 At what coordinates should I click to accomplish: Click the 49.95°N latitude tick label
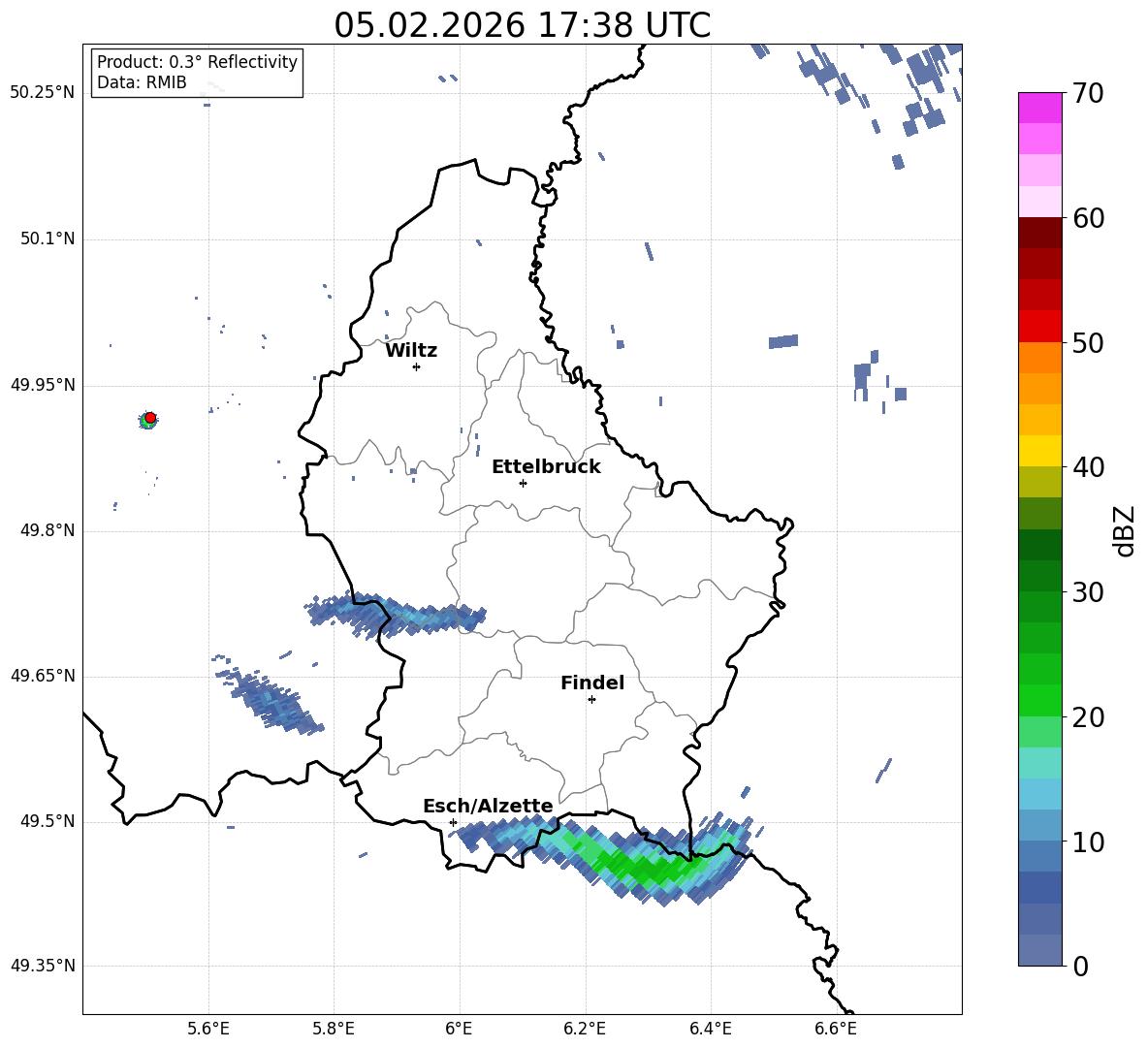(x=43, y=385)
